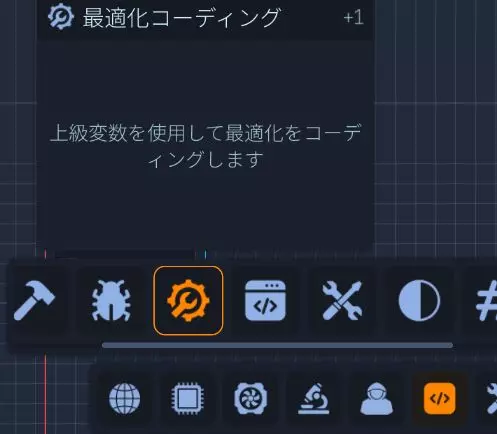Open the partially visible tools category icon
Screen dimensions: 497x434
[x=491, y=399]
